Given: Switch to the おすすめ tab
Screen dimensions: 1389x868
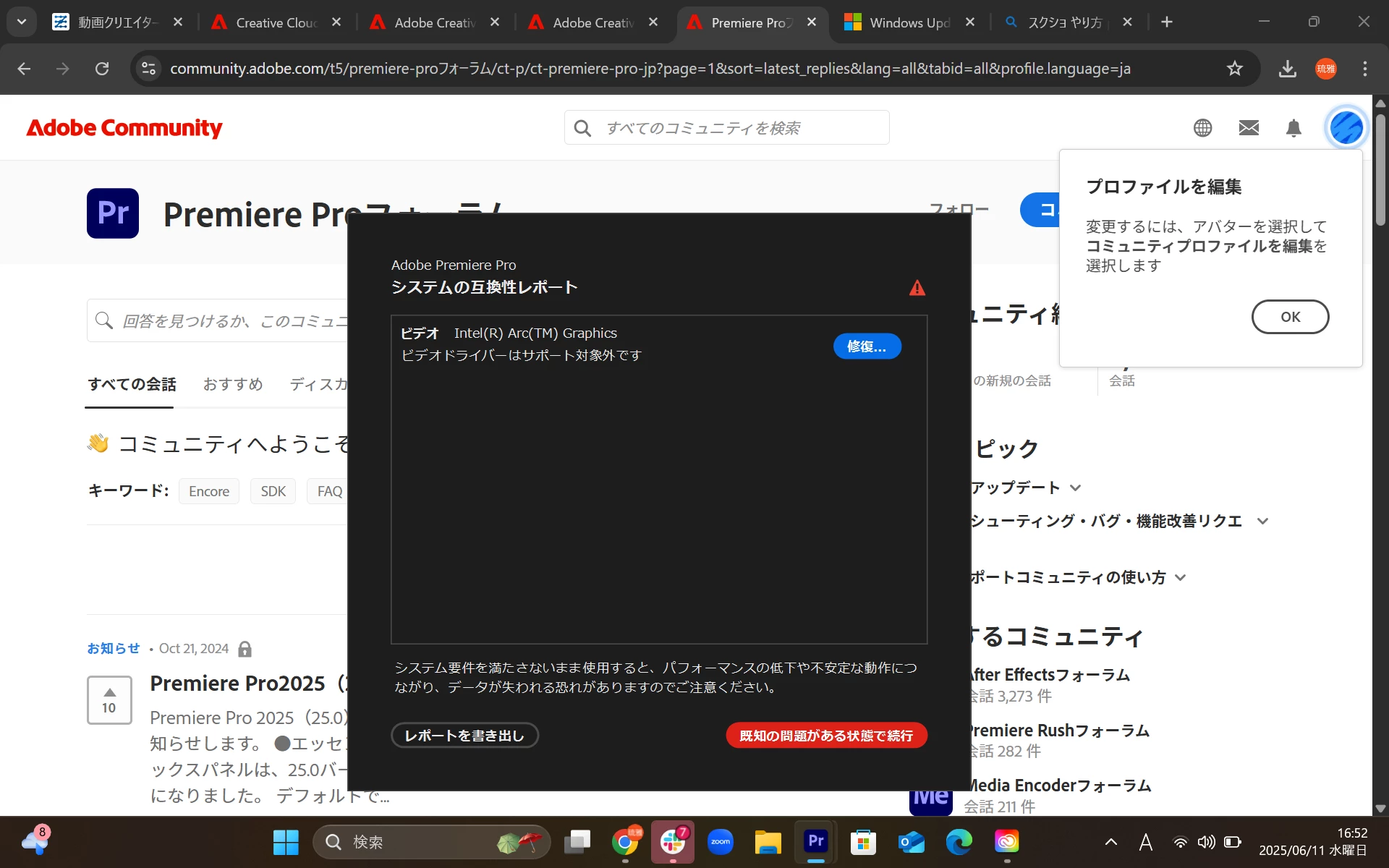Looking at the screenshot, I should point(232,384).
